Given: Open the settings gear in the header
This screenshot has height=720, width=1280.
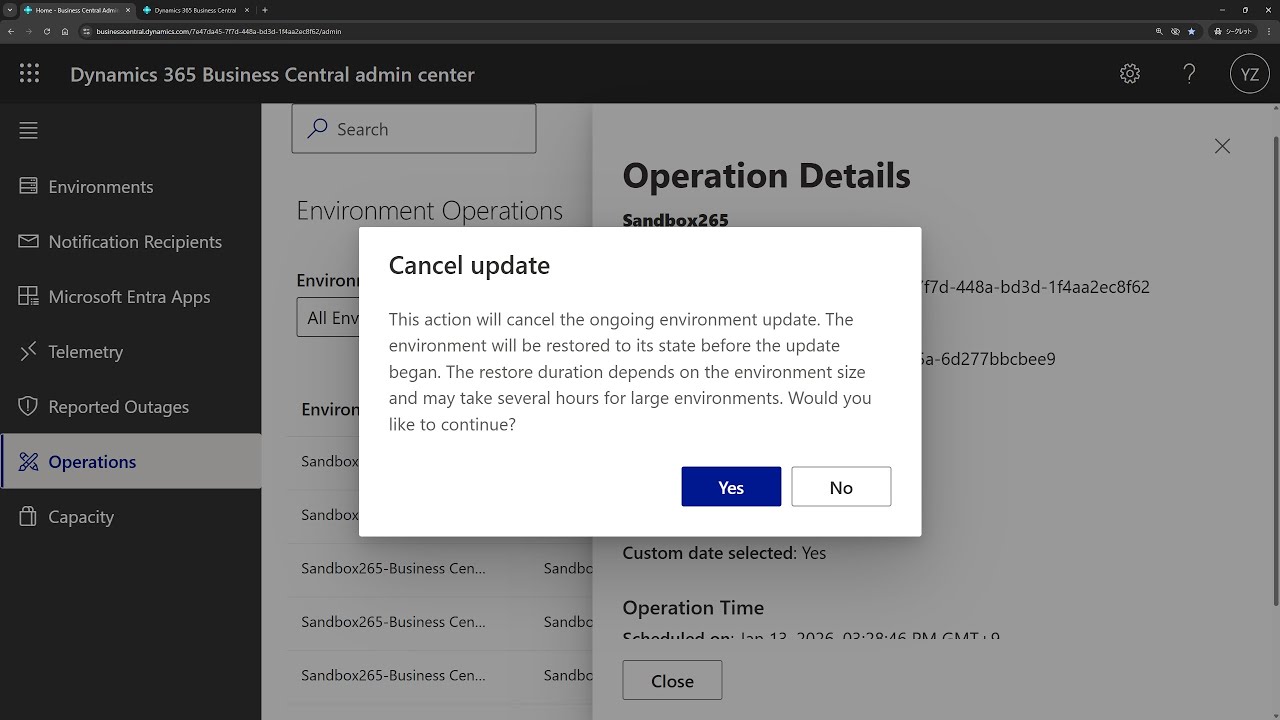Looking at the screenshot, I should coord(1130,74).
